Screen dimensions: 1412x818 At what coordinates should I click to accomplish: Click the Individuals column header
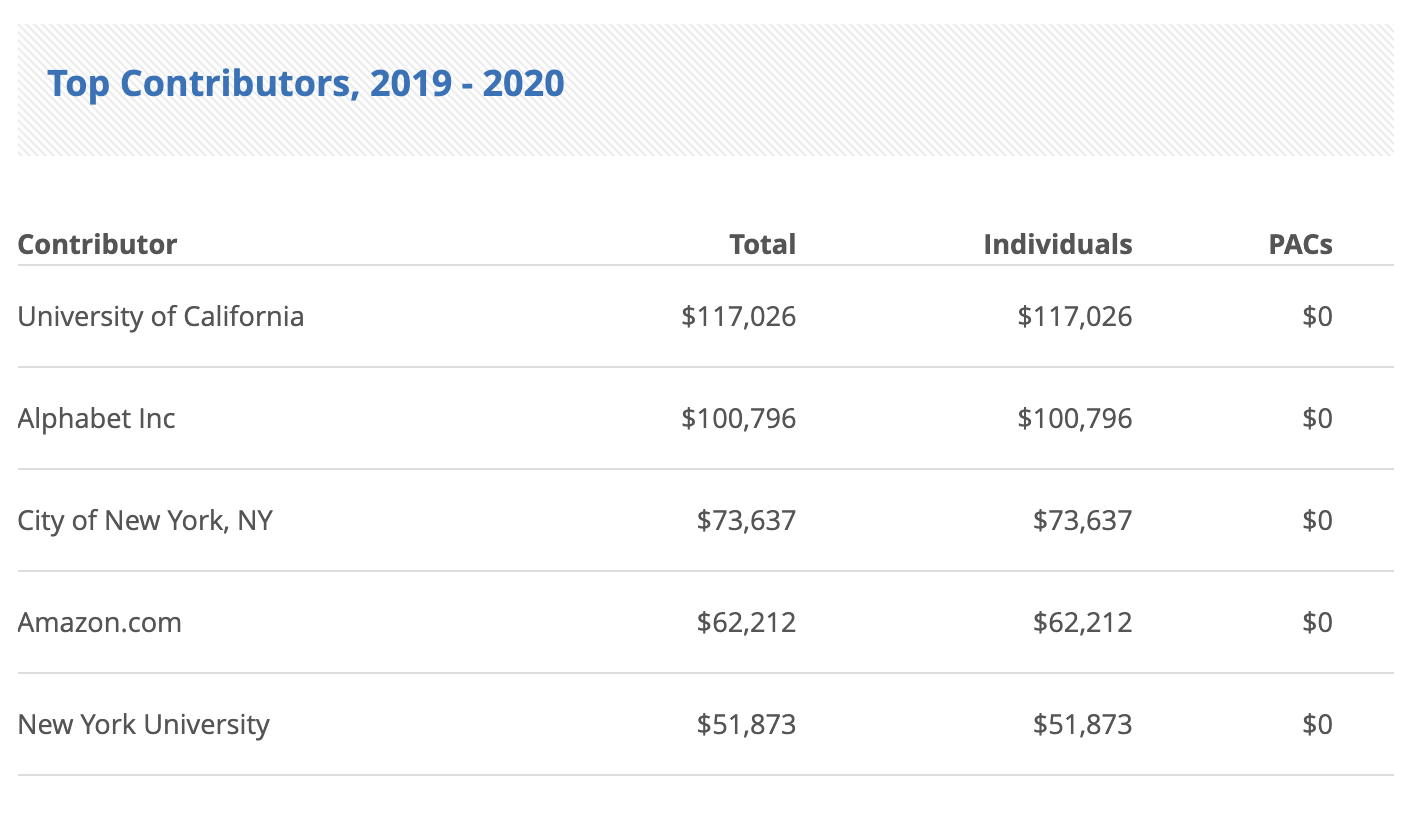[1057, 244]
